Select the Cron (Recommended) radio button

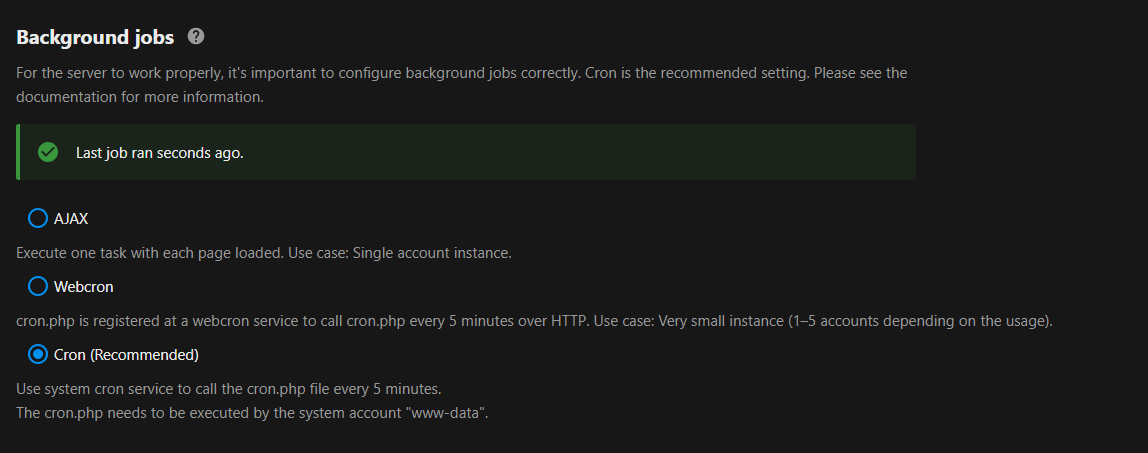tap(38, 355)
